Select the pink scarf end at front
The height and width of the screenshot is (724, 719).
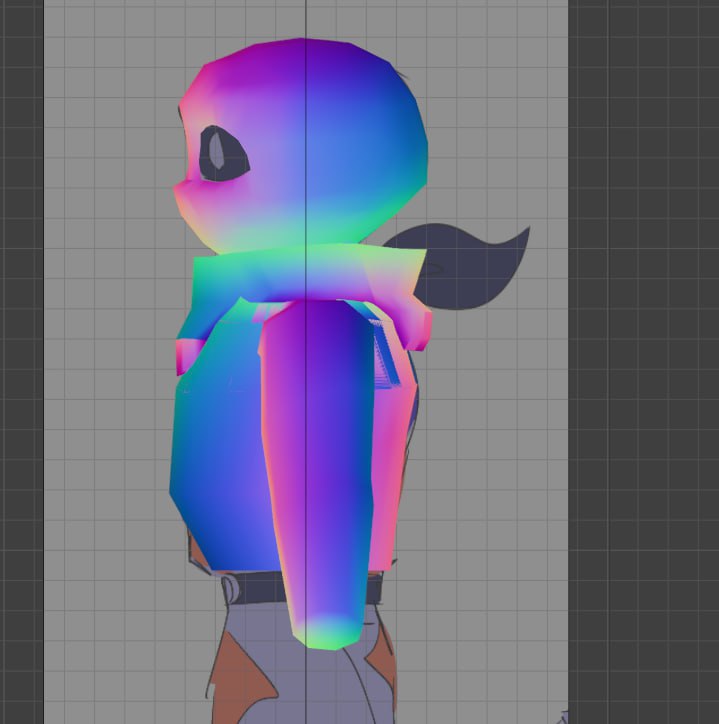coord(187,355)
